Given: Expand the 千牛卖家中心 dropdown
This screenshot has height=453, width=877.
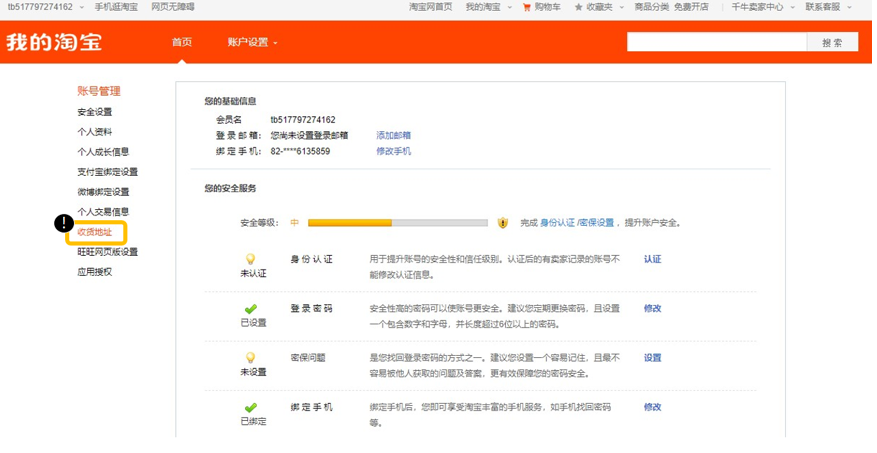Looking at the screenshot, I should click(x=792, y=7).
